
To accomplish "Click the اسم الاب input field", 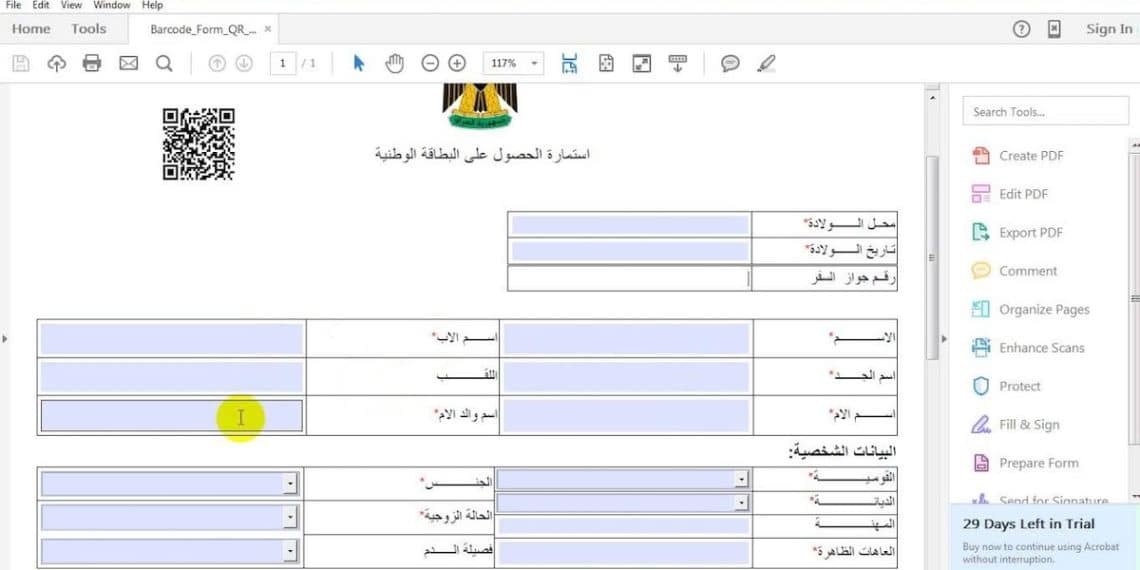I will [x=172, y=339].
